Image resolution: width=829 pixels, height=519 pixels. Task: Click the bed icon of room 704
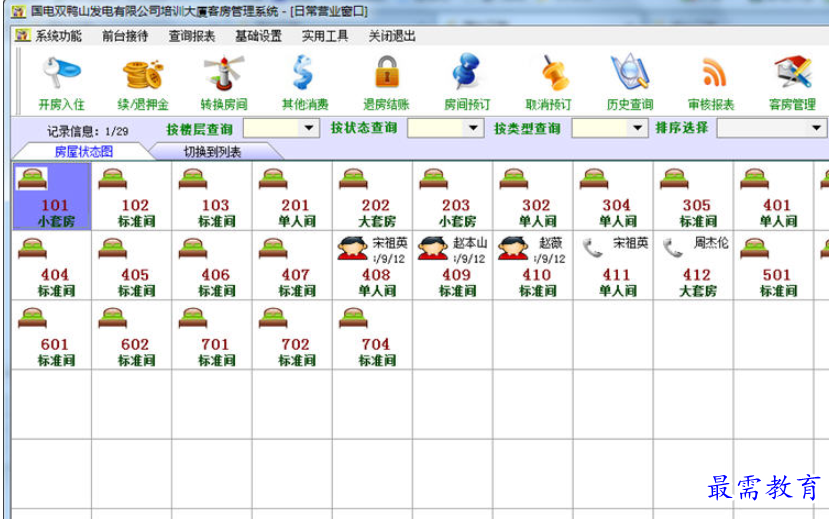[x=353, y=318]
